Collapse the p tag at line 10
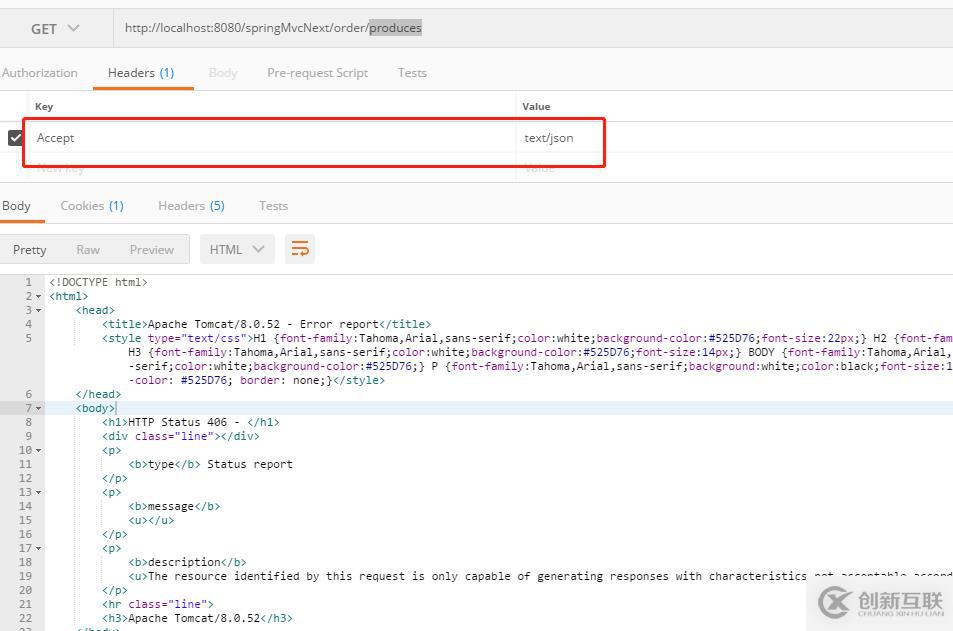Image resolution: width=953 pixels, height=631 pixels. point(39,450)
